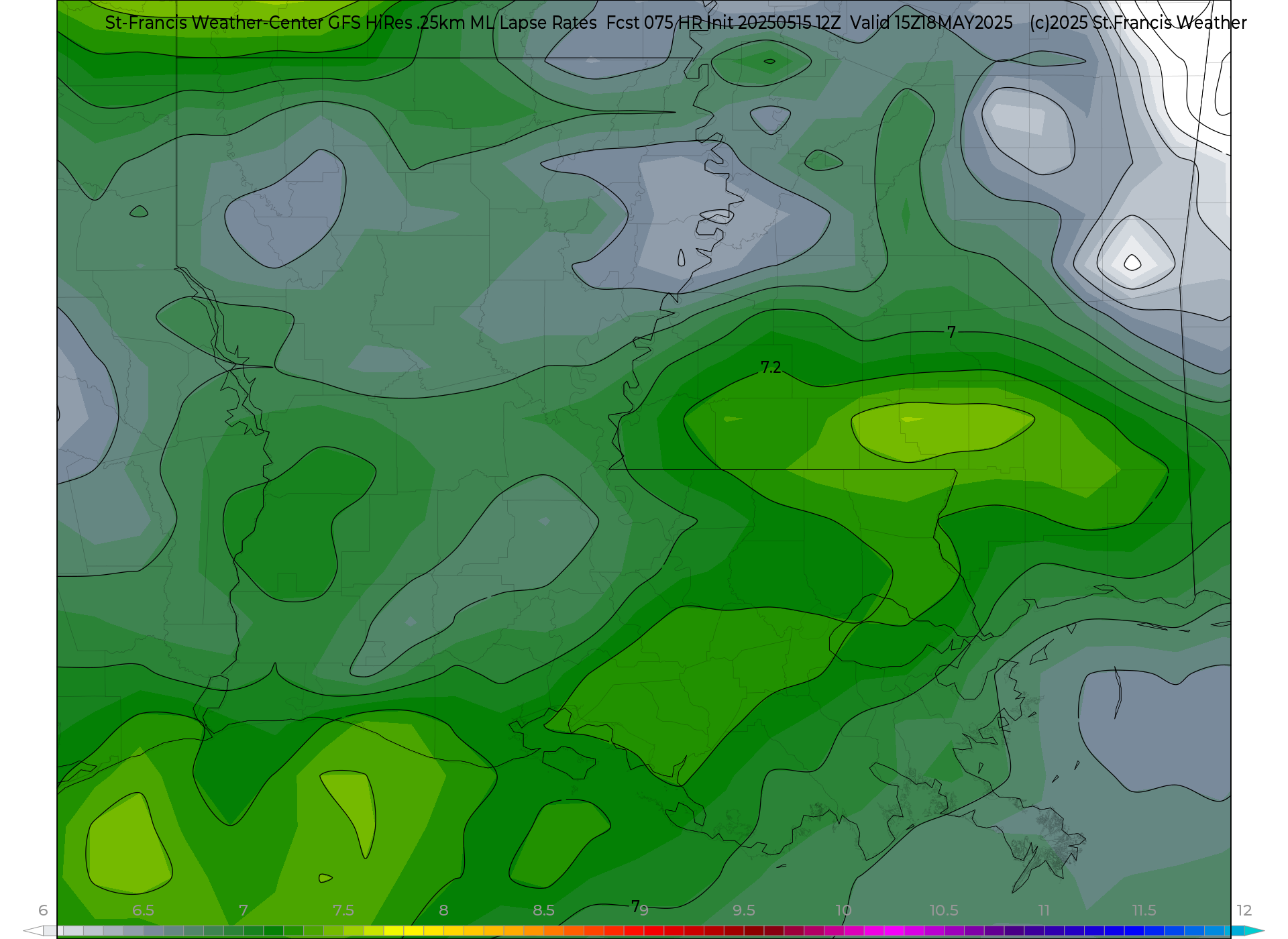Screen dimensions: 1288x939
Task: Click the colorbar tick label "11.5"
Action: [1144, 910]
